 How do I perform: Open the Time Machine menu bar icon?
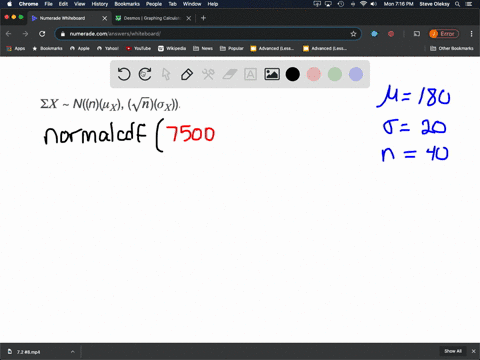tap(341, 4)
